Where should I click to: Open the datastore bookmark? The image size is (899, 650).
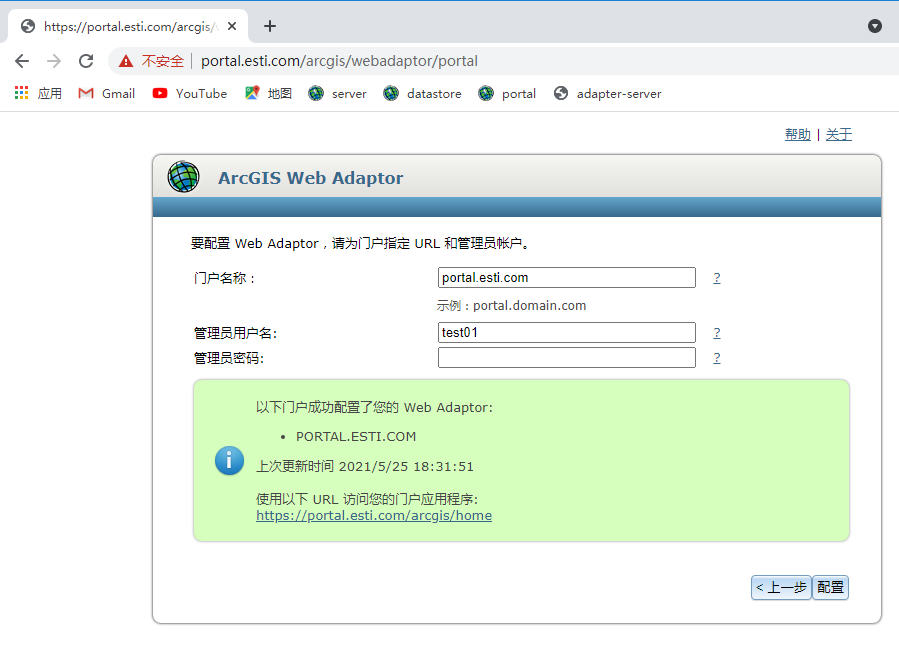[422, 93]
